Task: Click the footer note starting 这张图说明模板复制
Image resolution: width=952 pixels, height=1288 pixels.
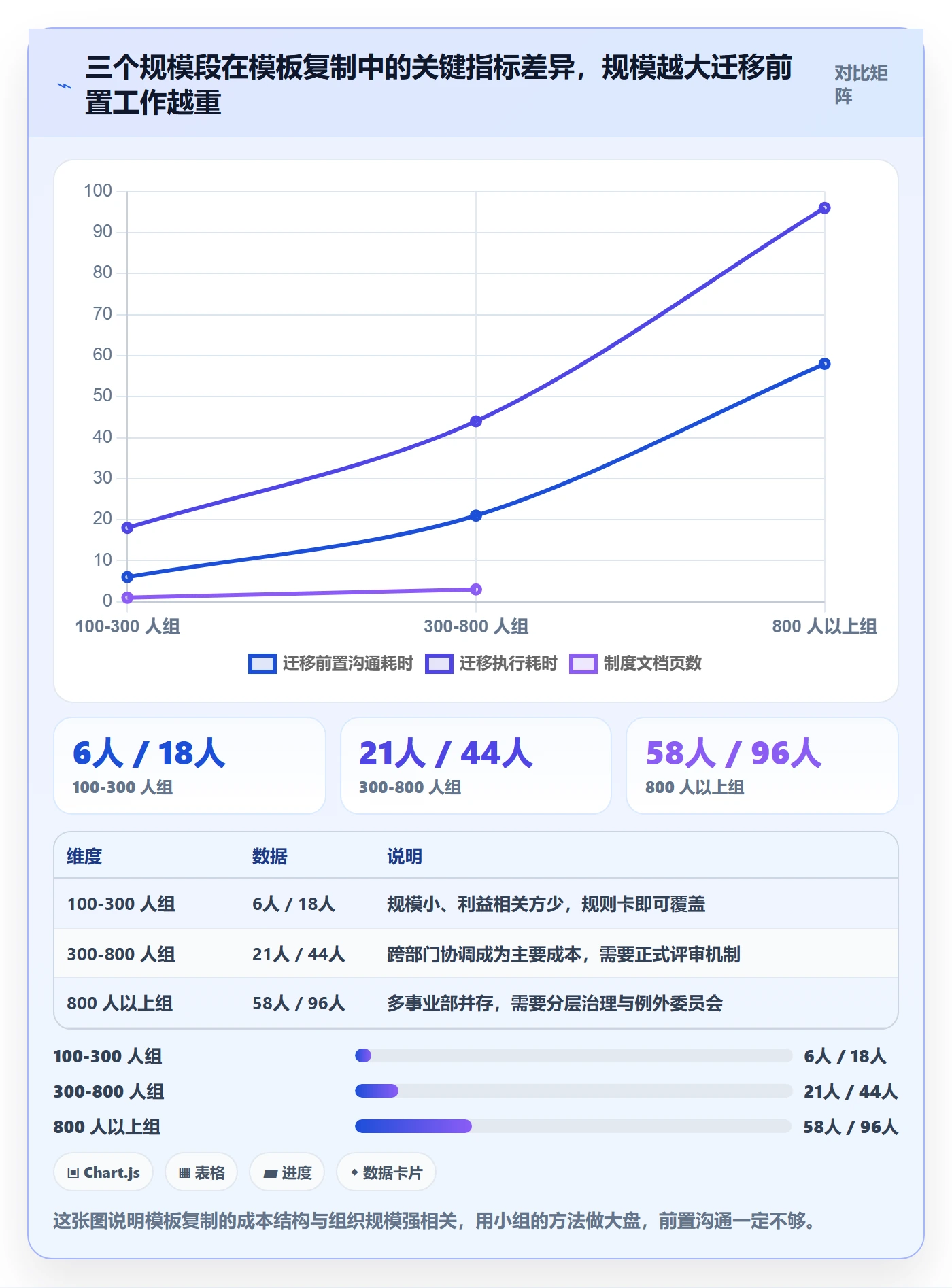Action: 434,1221
